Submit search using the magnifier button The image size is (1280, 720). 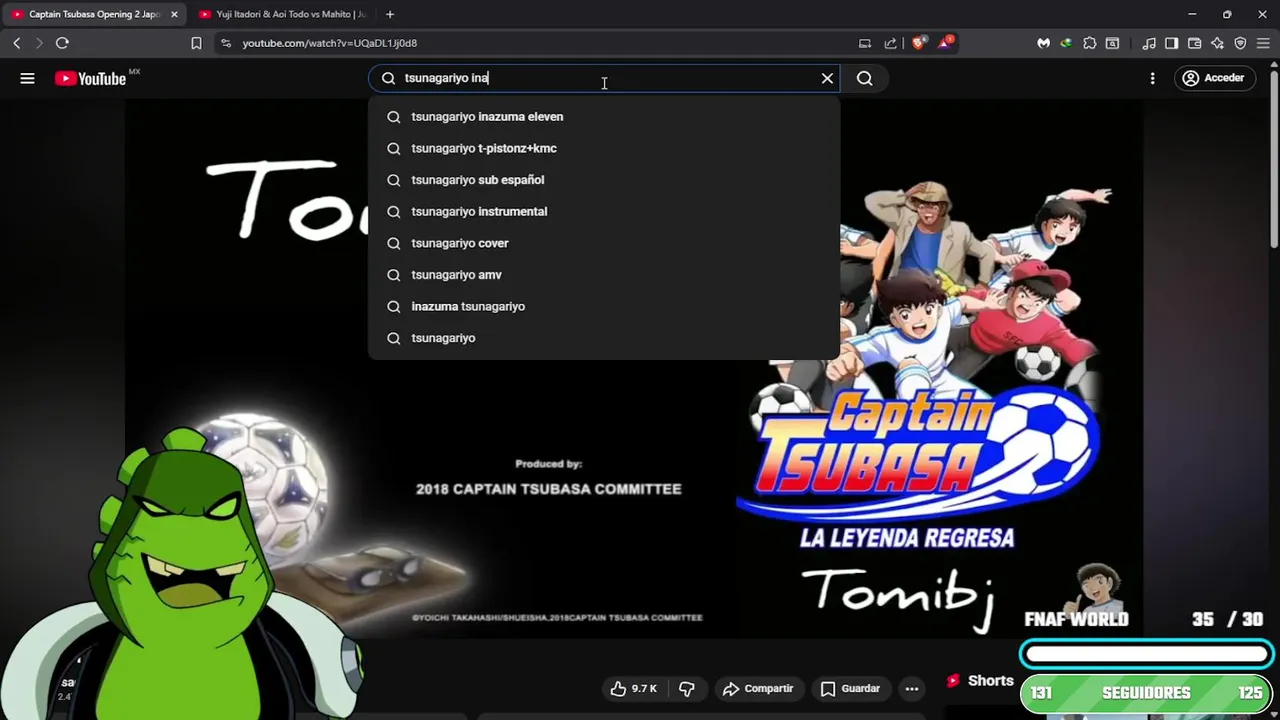(x=865, y=78)
